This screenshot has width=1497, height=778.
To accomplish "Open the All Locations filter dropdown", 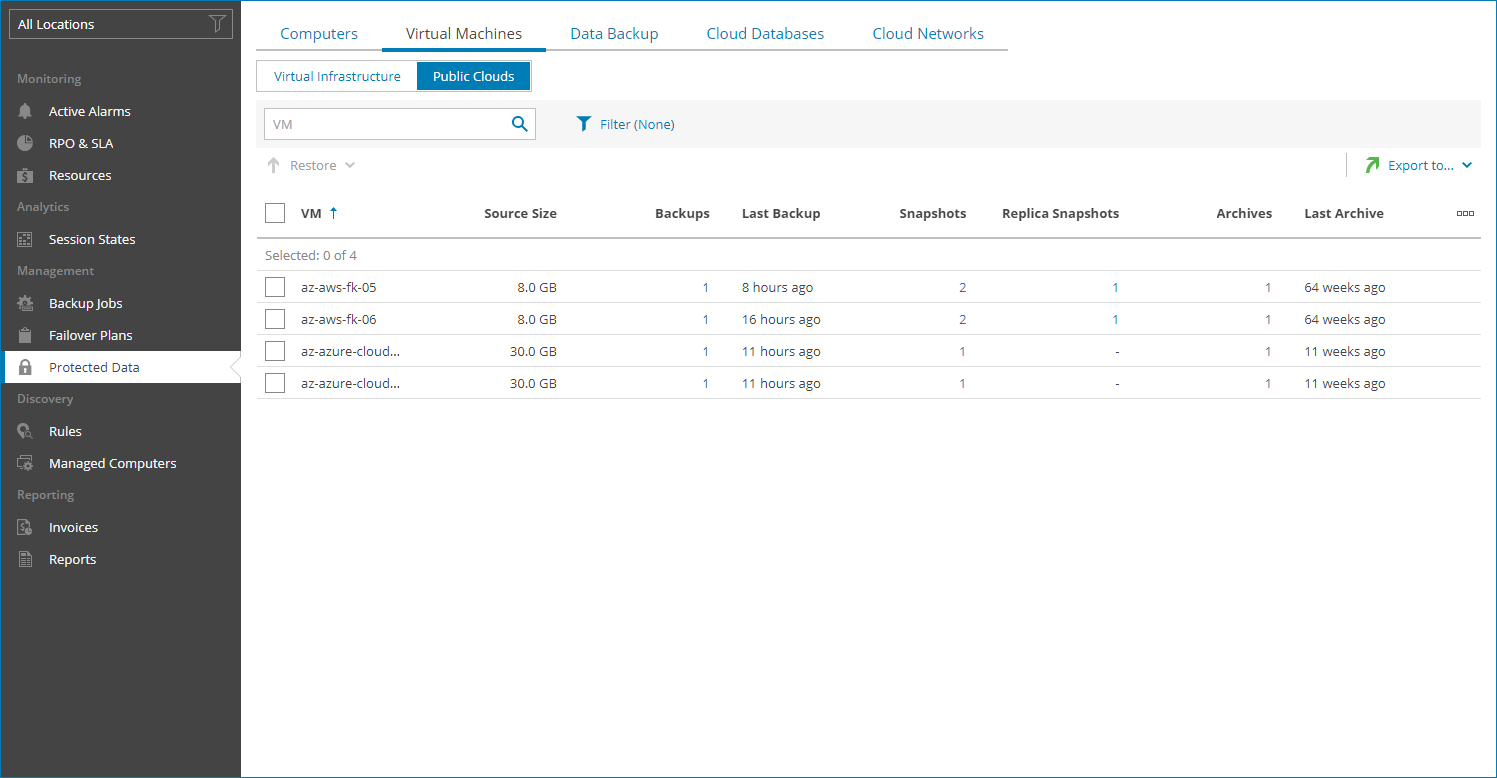I will point(121,24).
